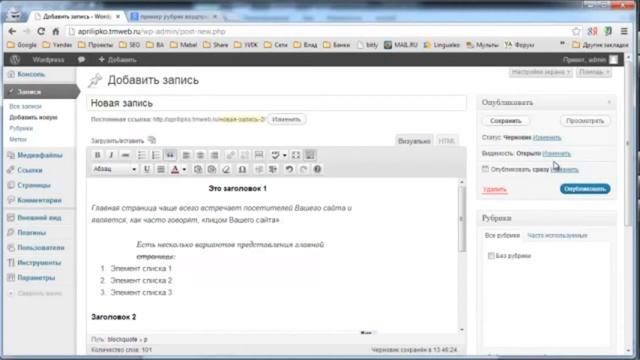Insert or edit link
This screenshot has width=640, height=360.
point(230,155)
